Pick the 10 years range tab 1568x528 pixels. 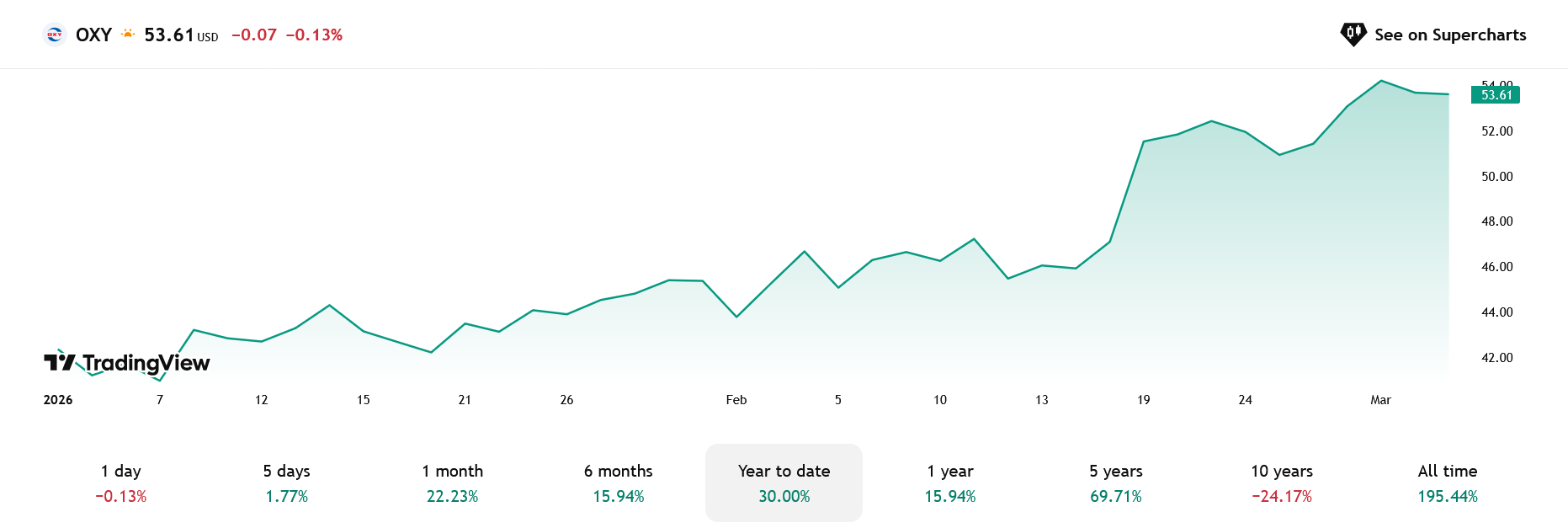point(1282,483)
